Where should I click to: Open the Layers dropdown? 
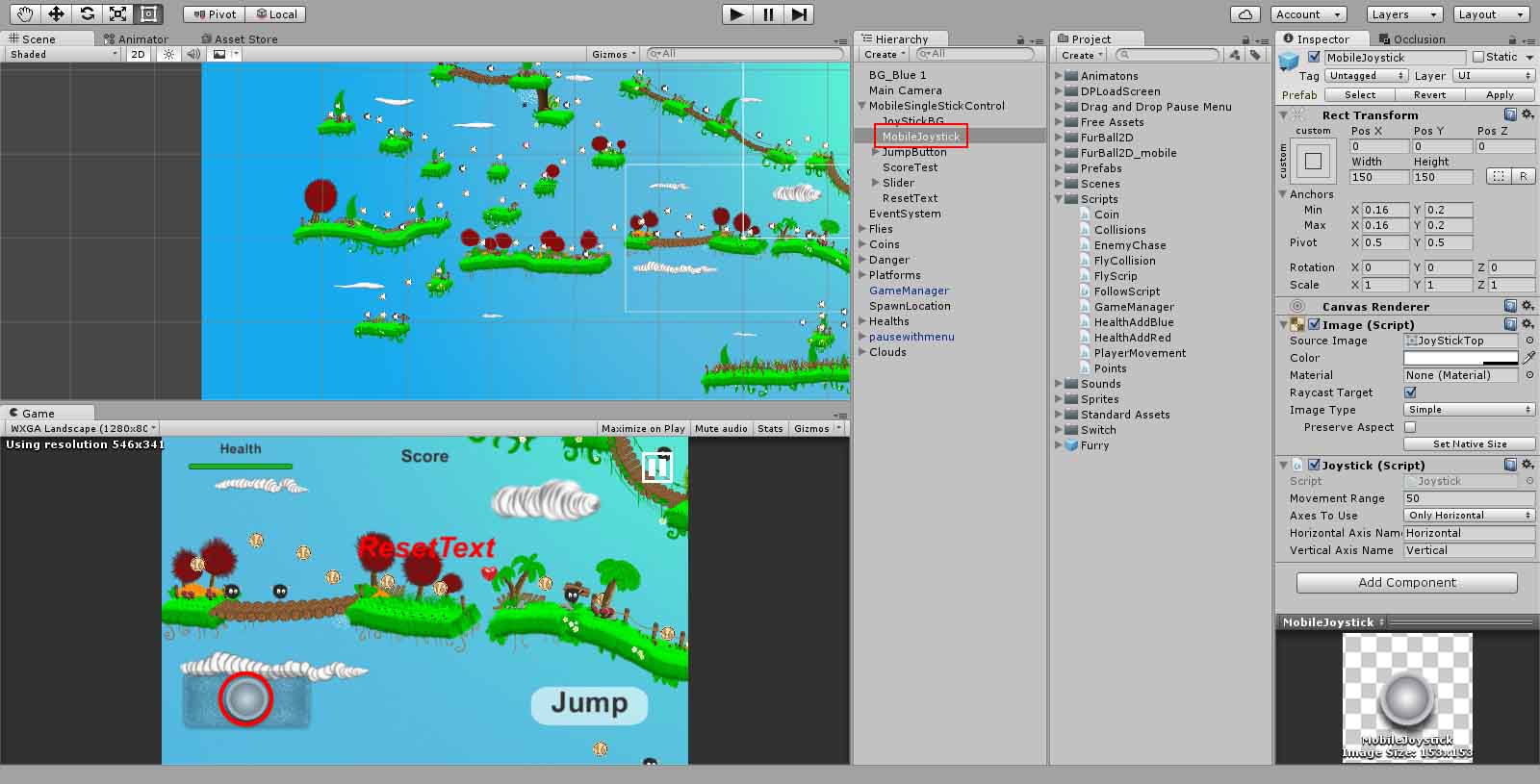point(1404,14)
